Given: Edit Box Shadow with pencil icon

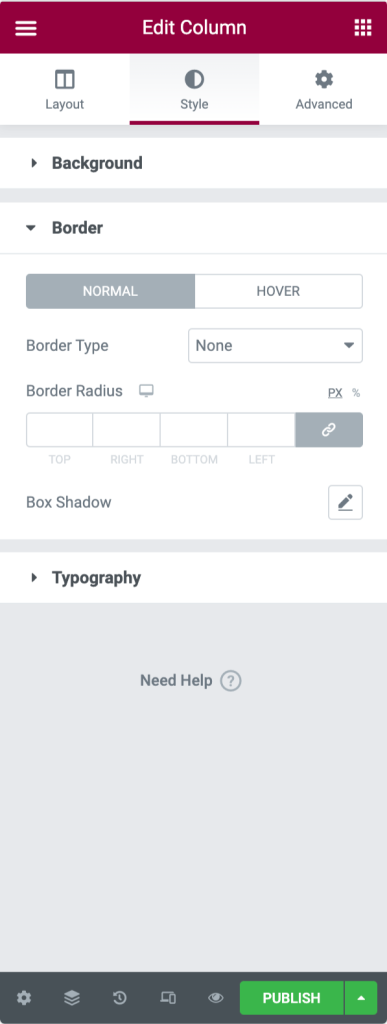Looking at the screenshot, I should click(x=345, y=502).
